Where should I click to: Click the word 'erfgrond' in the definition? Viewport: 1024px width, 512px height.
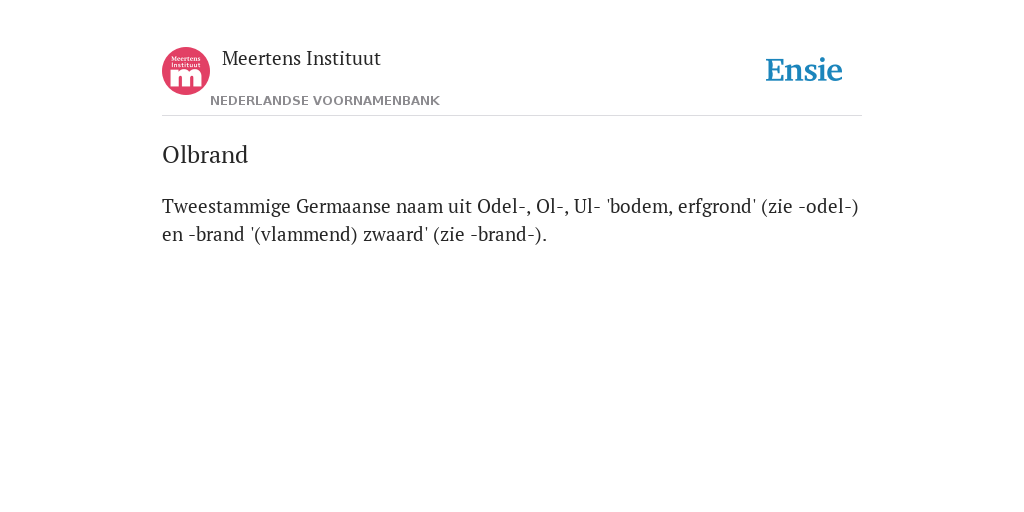(x=716, y=207)
